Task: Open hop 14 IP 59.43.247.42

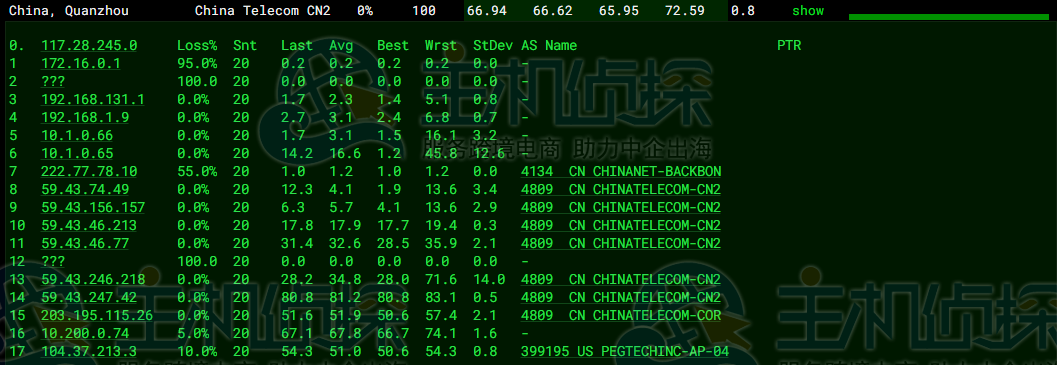Action: tap(89, 298)
